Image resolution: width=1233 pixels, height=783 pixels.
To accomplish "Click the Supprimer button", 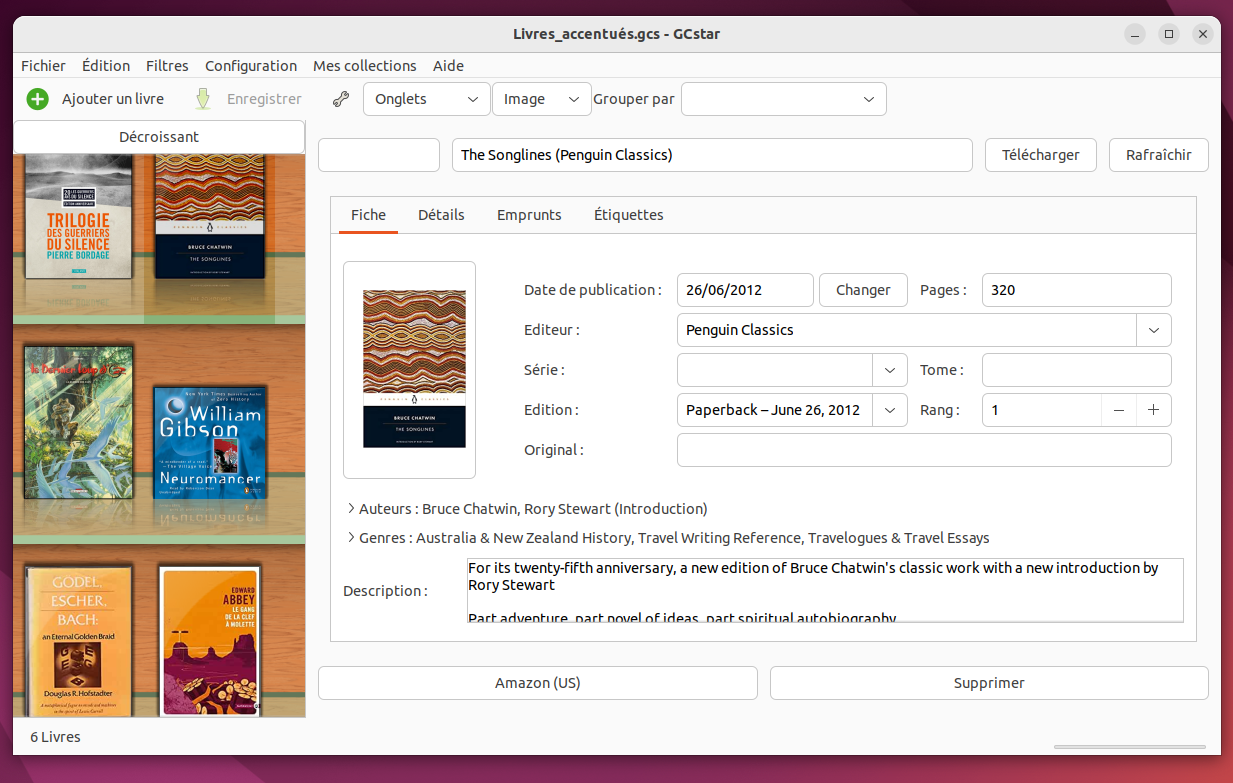I will click(x=988, y=683).
